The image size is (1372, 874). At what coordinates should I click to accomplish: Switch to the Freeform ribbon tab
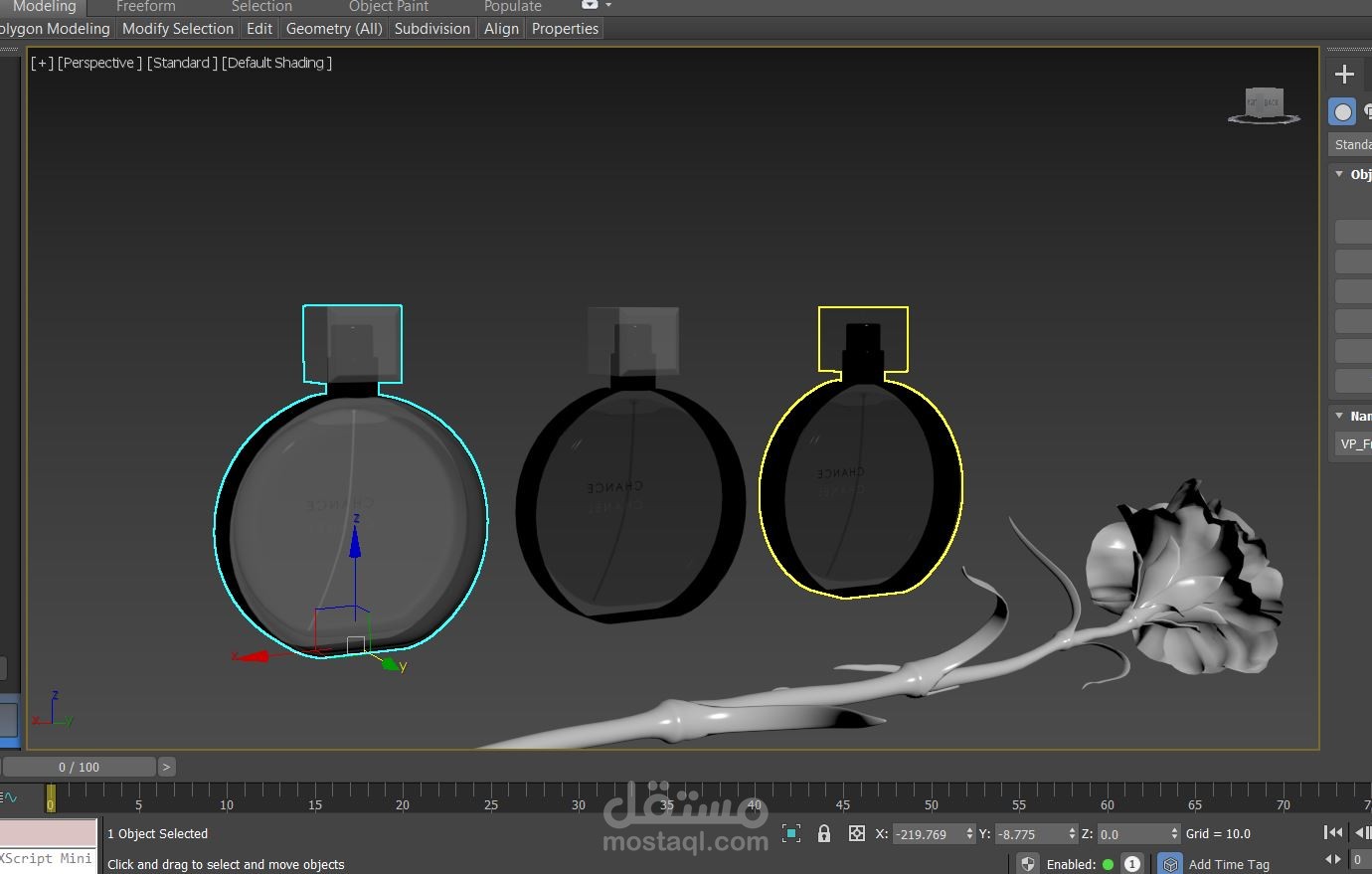(145, 7)
